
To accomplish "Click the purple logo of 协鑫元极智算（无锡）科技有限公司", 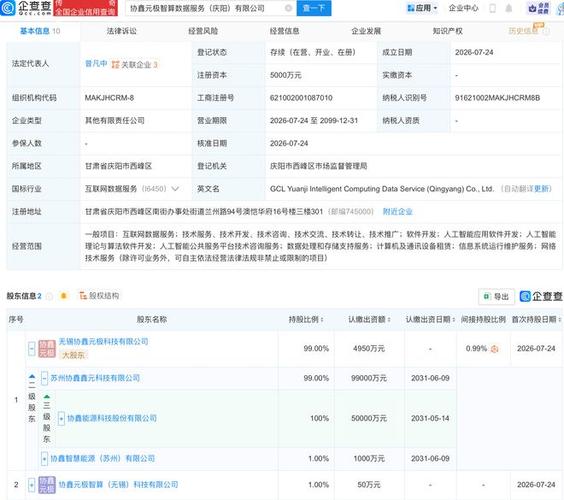I will (47, 485).
